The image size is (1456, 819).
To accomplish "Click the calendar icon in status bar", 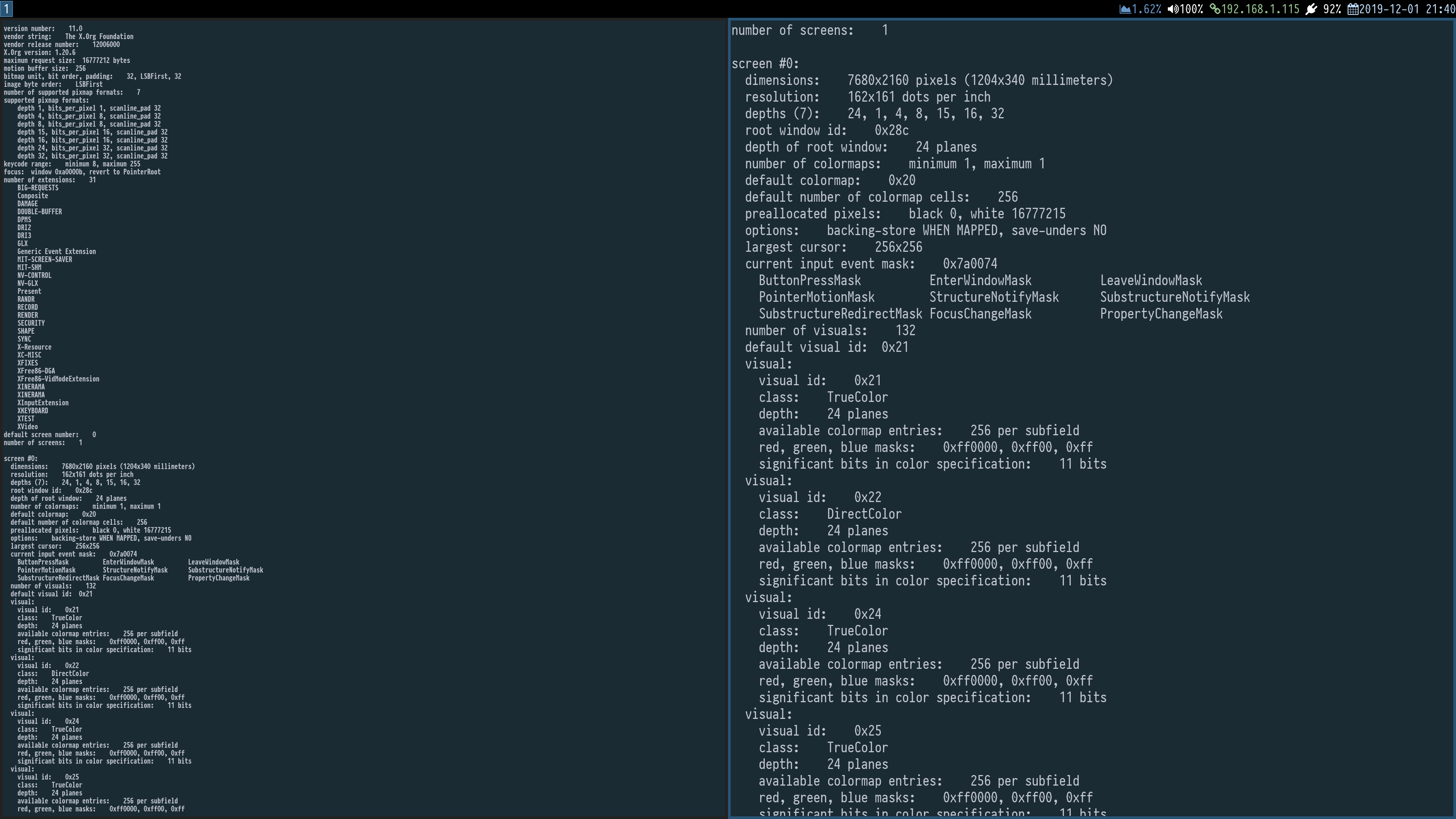I will [x=1353, y=9].
